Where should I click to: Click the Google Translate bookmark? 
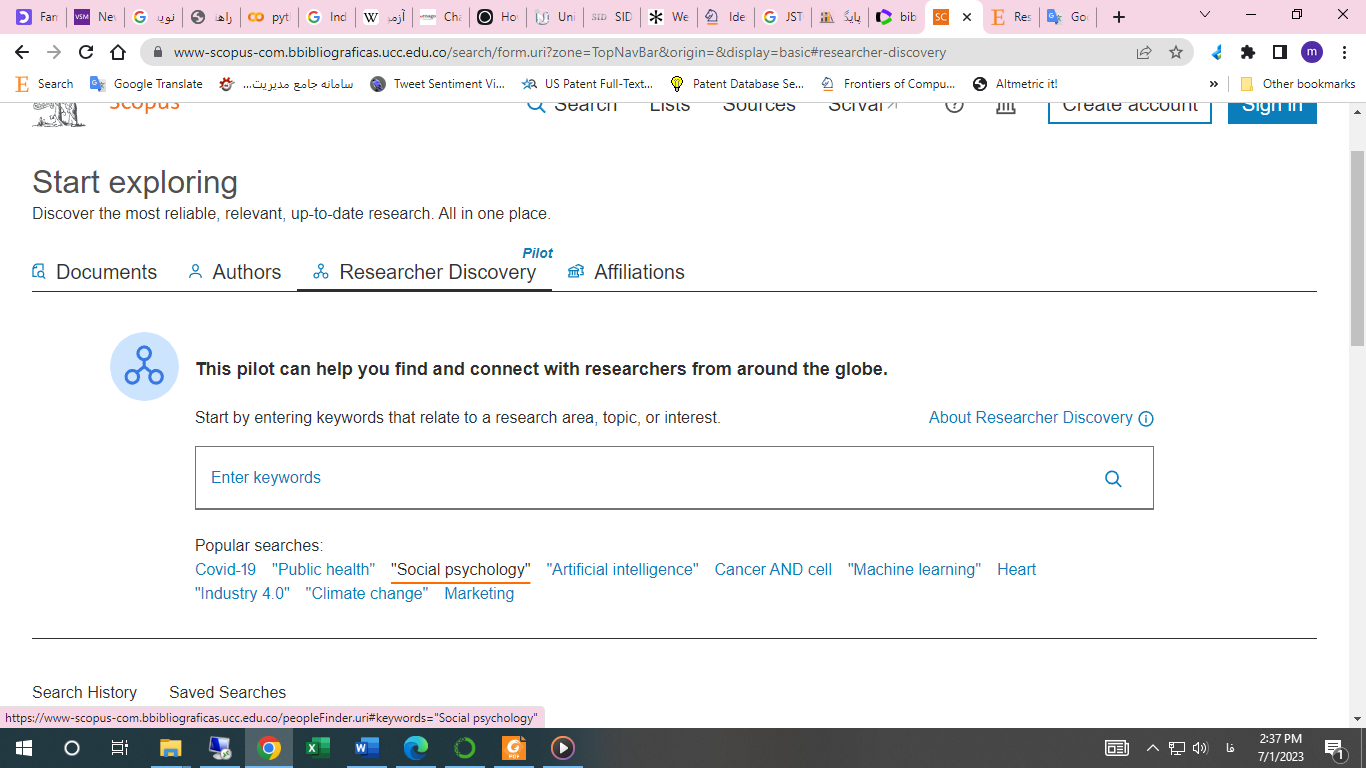(146, 84)
